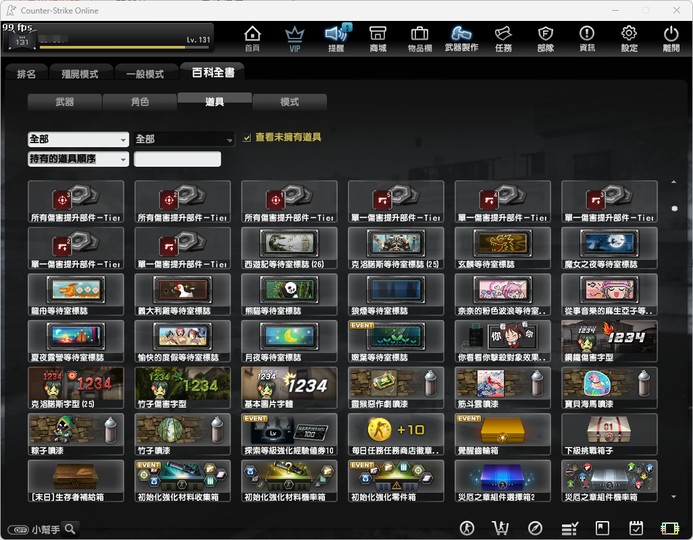Click the 離開 exit power button
Image resolution: width=693 pixels, height=540 pixels.
[x=671, y=38]
